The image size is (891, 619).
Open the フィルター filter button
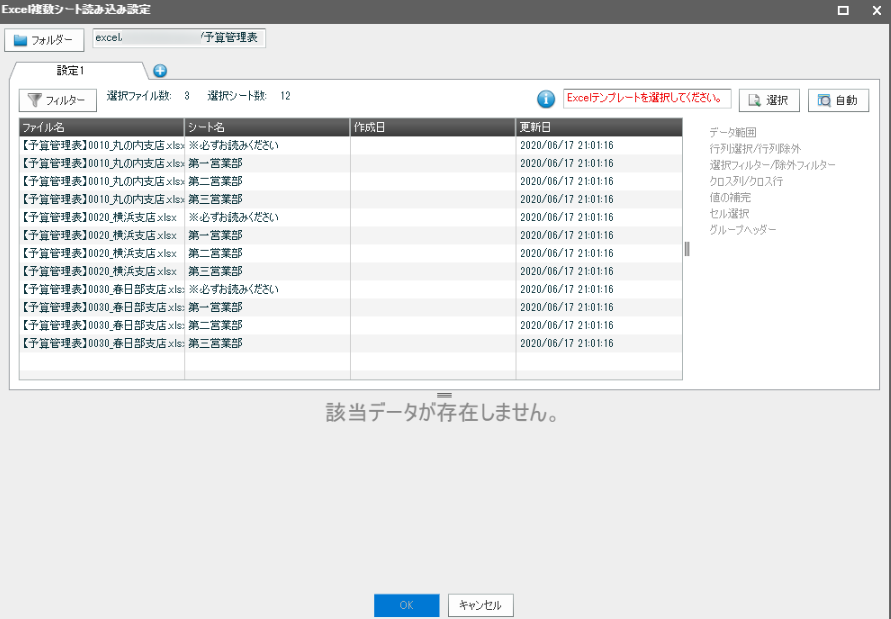[57, 100]
